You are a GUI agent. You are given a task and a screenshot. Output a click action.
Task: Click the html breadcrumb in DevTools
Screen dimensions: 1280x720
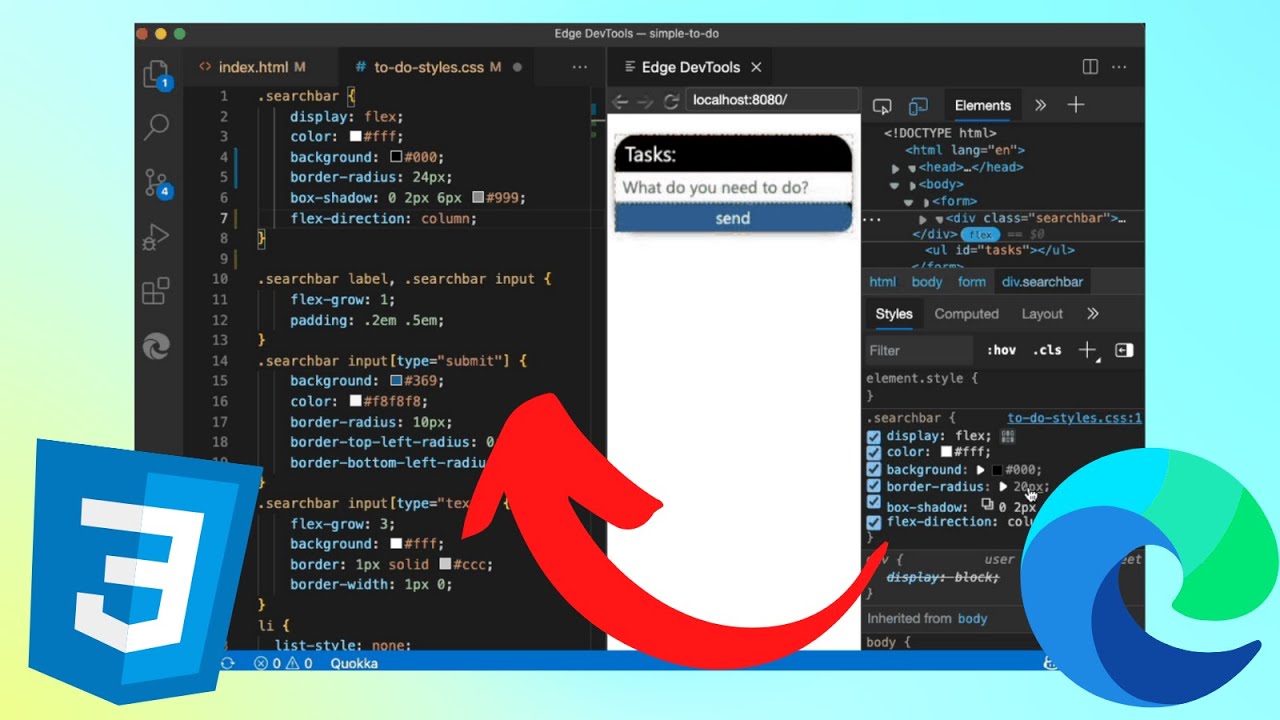(x=882, y=282)
